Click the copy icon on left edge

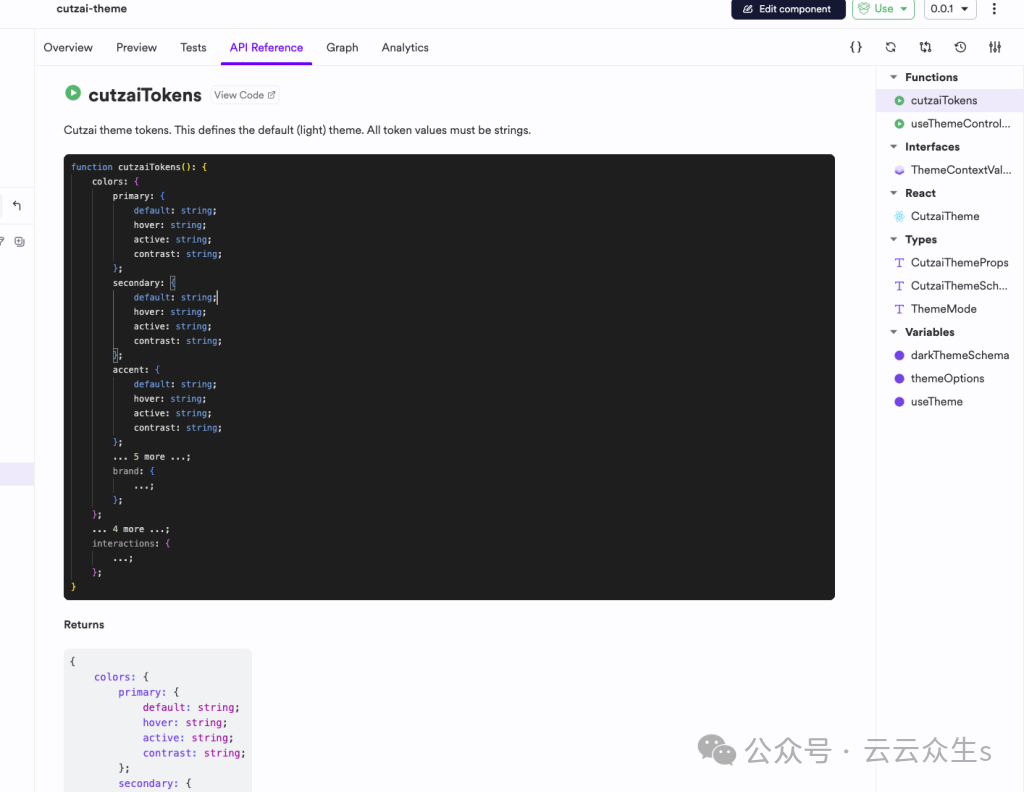pos(20,242)
